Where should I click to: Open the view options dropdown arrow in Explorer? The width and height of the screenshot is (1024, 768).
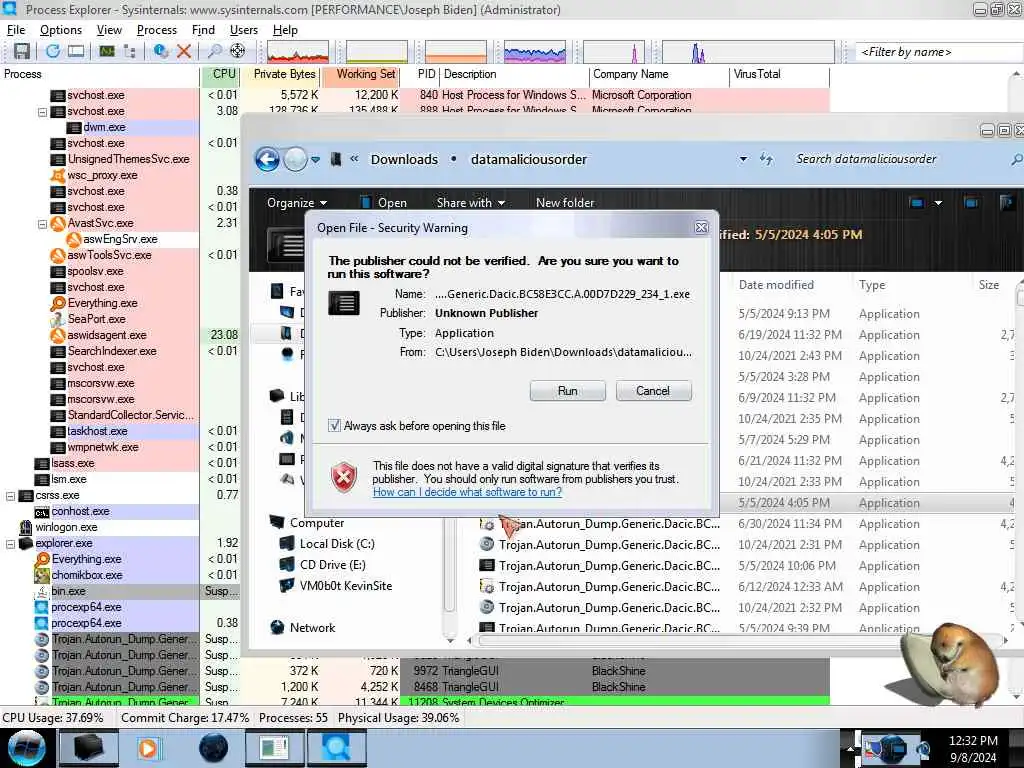tap(938, 203)
